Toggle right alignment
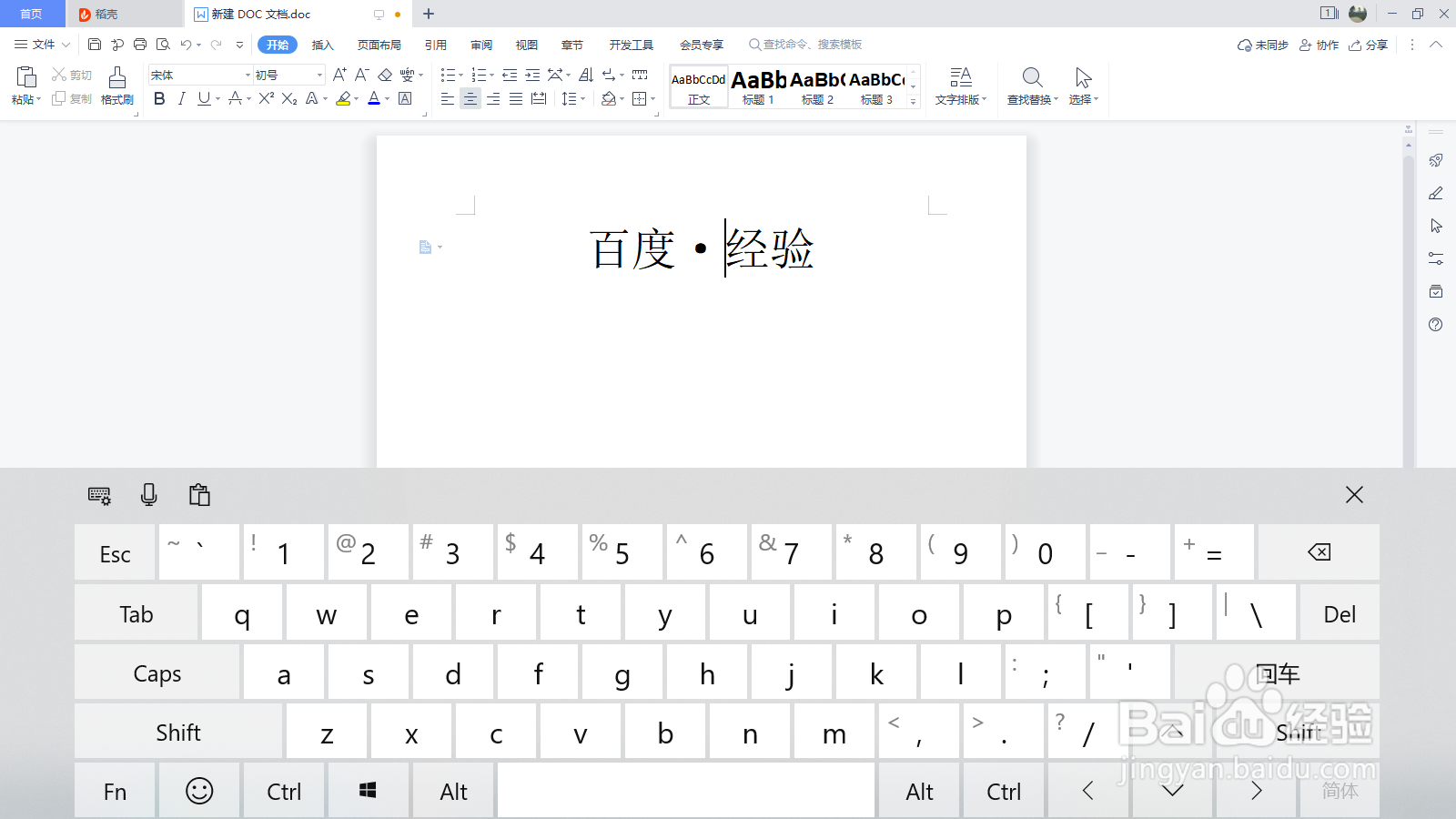The width and height of the screenshot is (1456, 819). [x=493, y=98]
